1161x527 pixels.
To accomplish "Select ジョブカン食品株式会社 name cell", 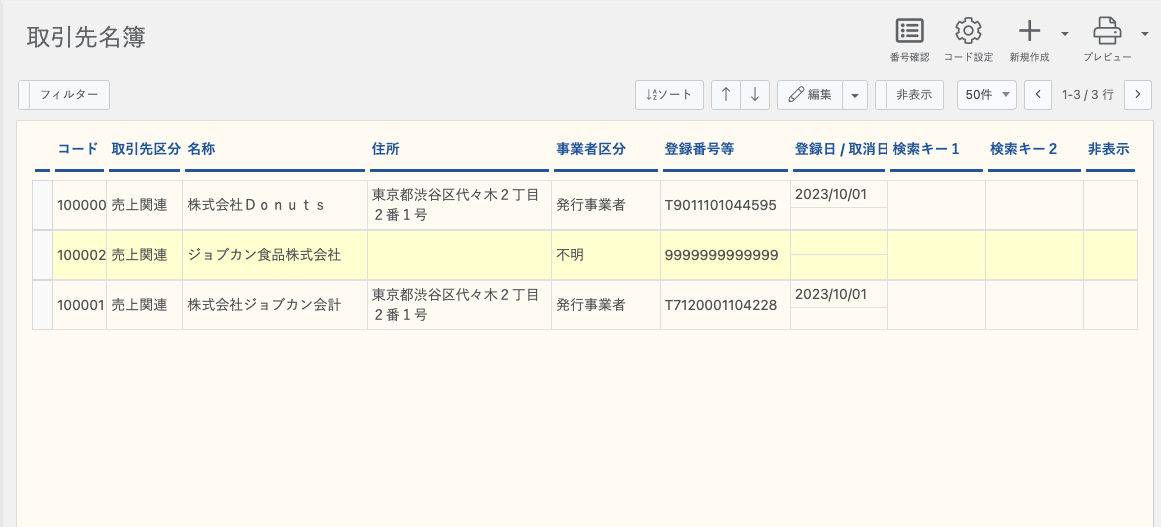I will [275, 255].
